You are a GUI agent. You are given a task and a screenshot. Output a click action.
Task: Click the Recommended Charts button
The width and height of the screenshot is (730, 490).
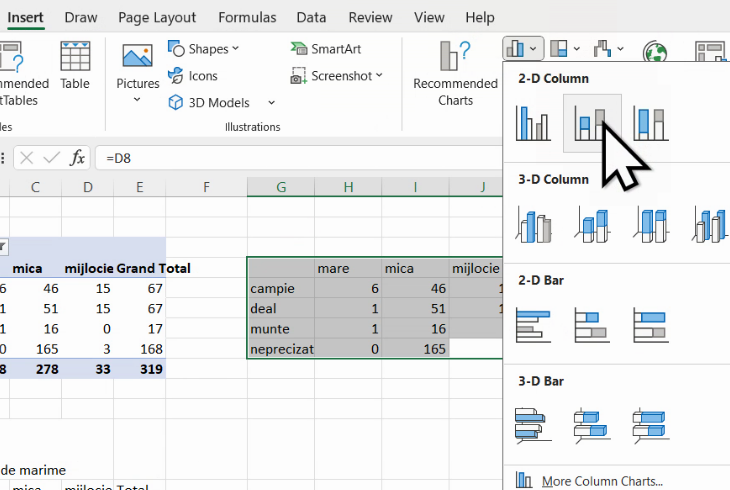[x=455, y=75]
